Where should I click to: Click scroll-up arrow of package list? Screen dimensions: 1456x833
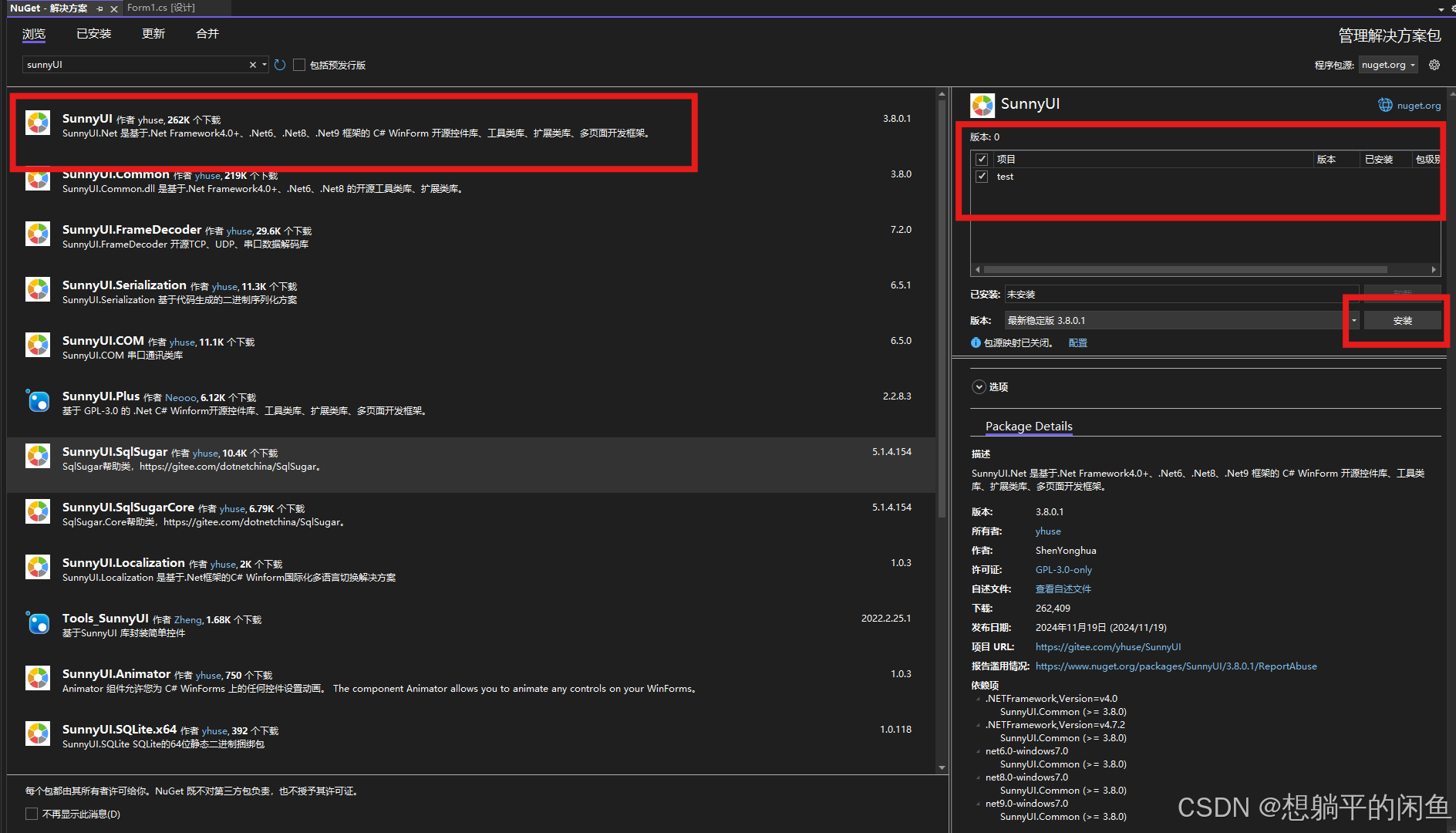coord(942,93)
